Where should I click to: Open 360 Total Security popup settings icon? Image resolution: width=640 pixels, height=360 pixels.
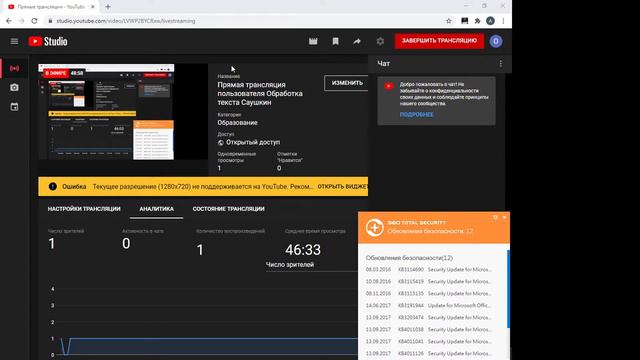(495, 217)
